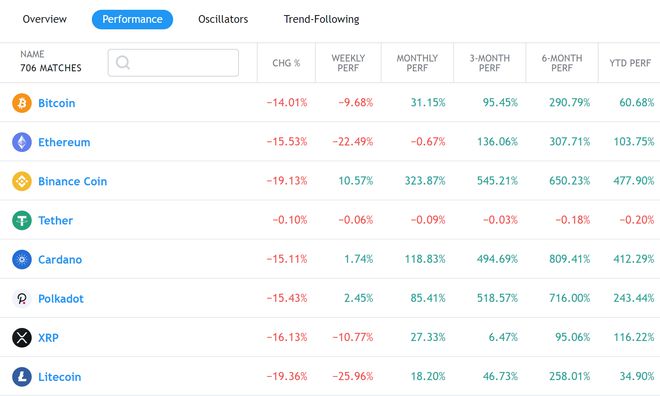The height and width of the screenshot is (396, 660).
Task: Focus the name search input field
Action: [x=173, y=63]
